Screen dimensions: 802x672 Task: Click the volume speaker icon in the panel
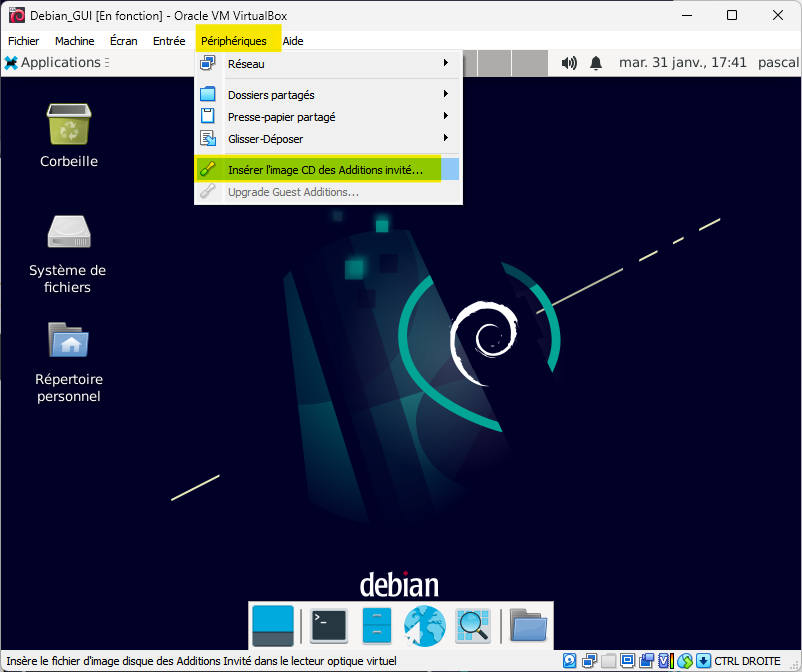coord(569,63)
